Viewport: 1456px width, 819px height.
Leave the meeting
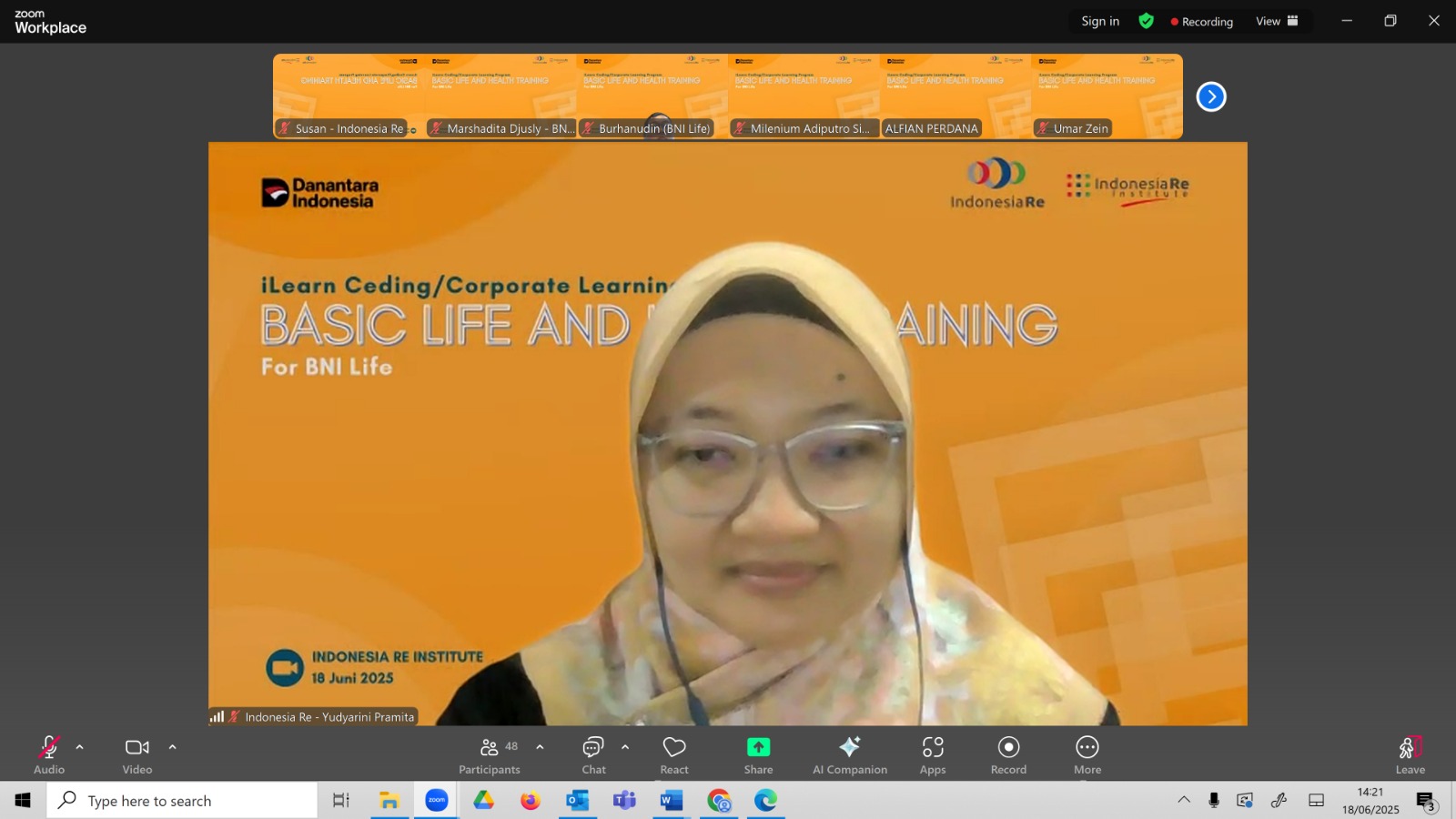click(x=1410, y=755)
